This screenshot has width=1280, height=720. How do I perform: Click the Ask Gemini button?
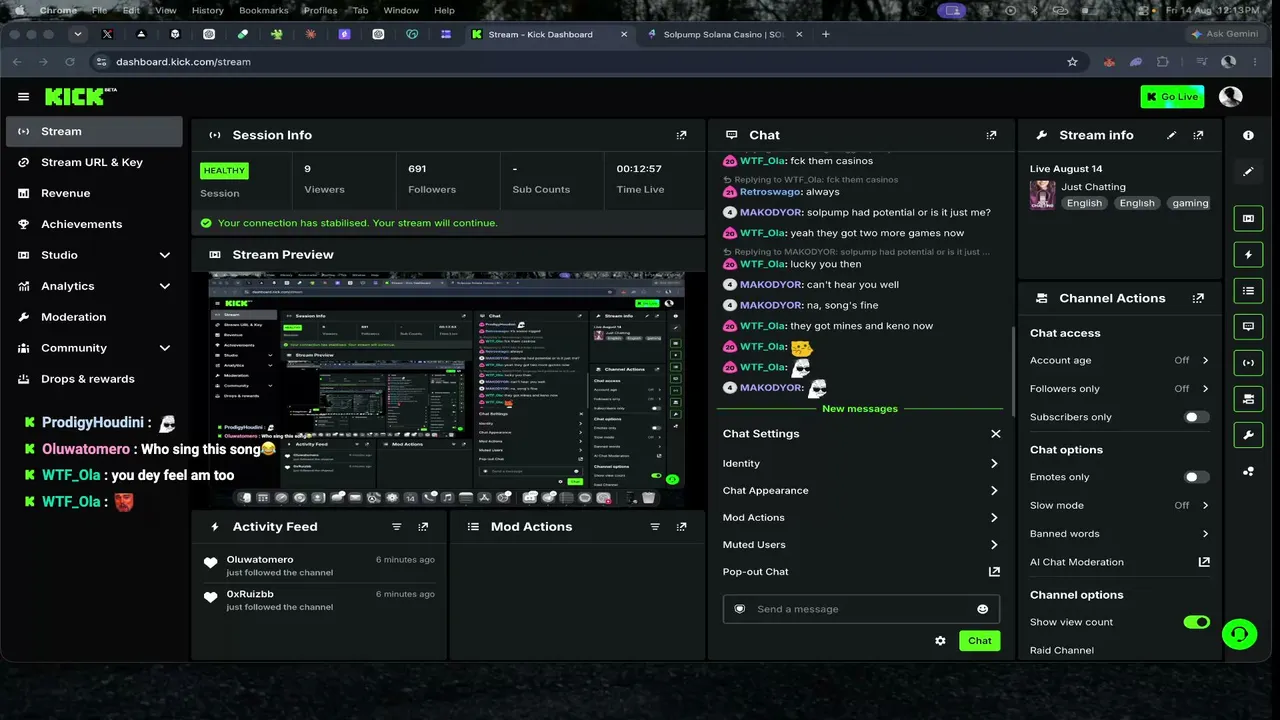1224,34
